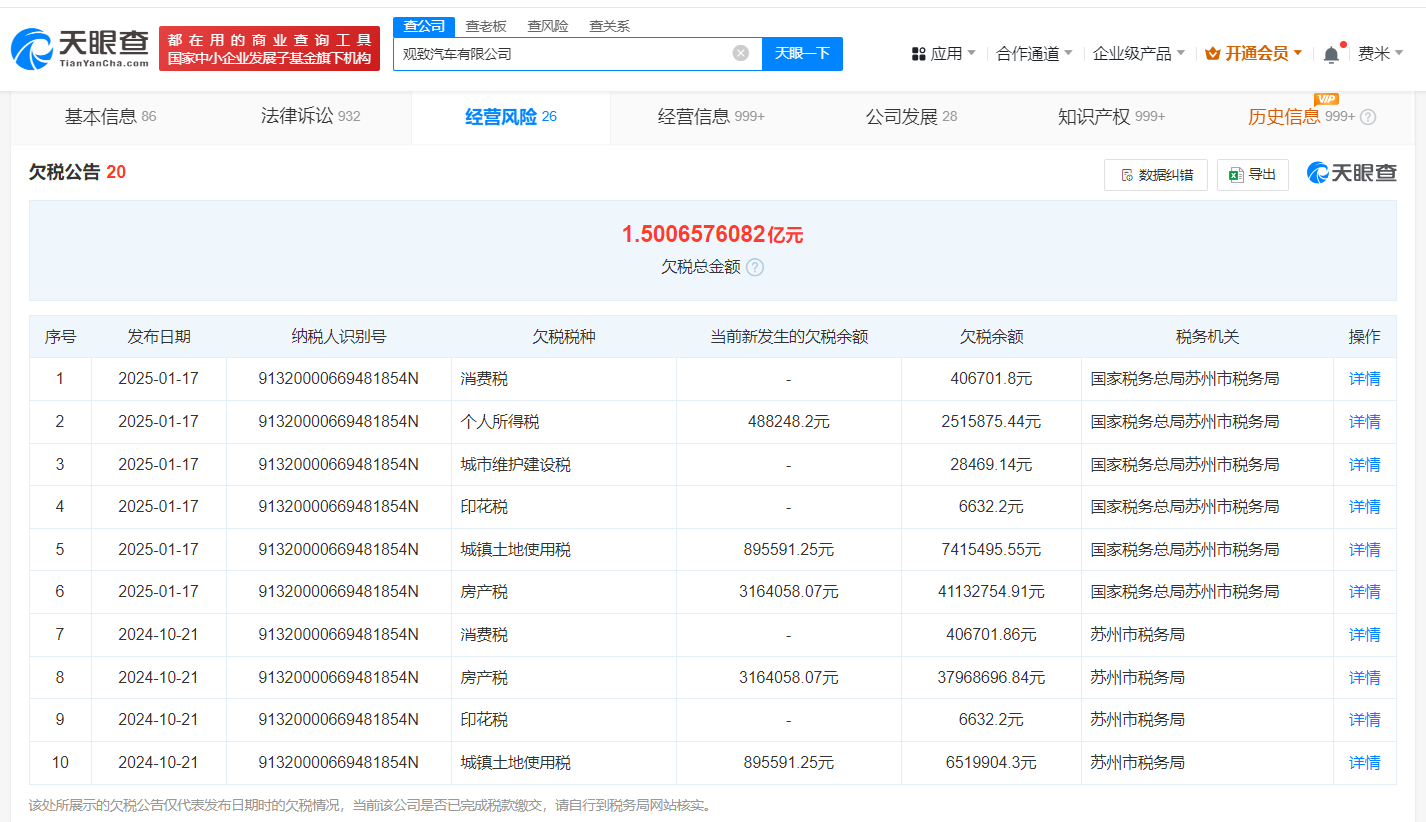Clear search box using the X icon
1426x822 pixels.
pos(740,53)
